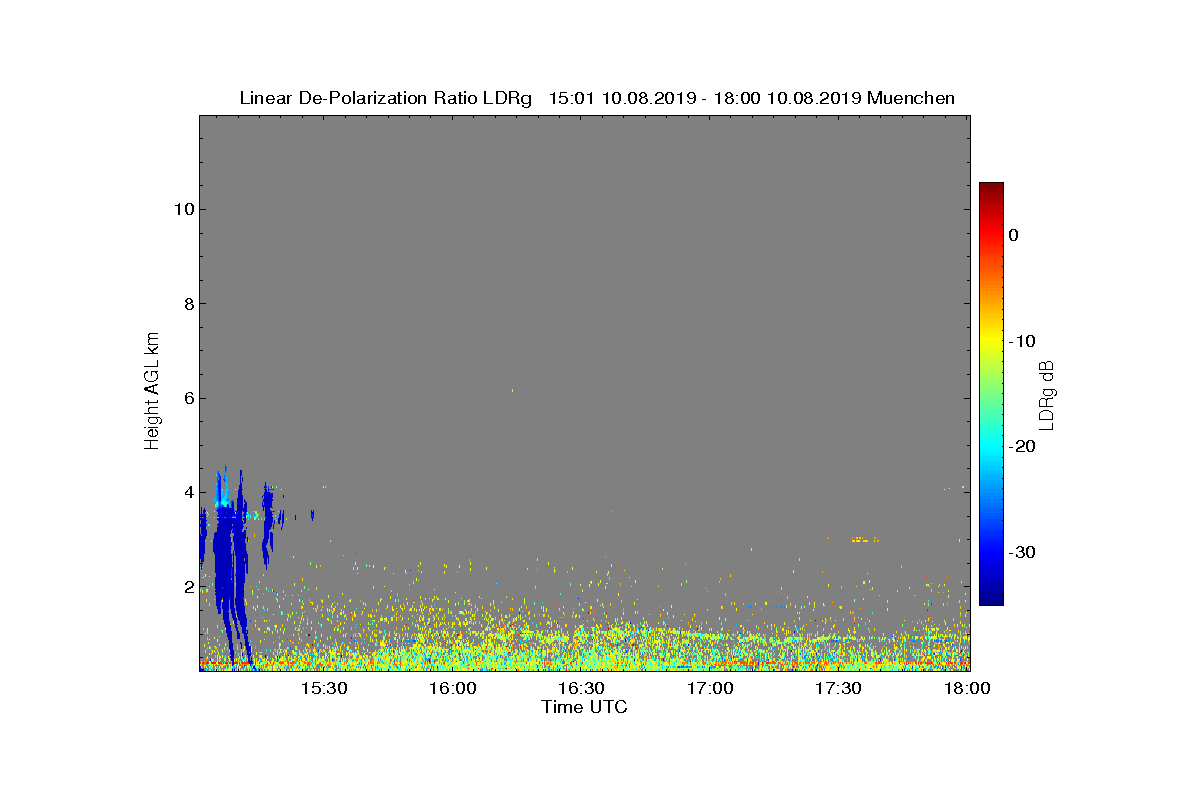Click the 18:00 time tick label

[x=967, y=689]
